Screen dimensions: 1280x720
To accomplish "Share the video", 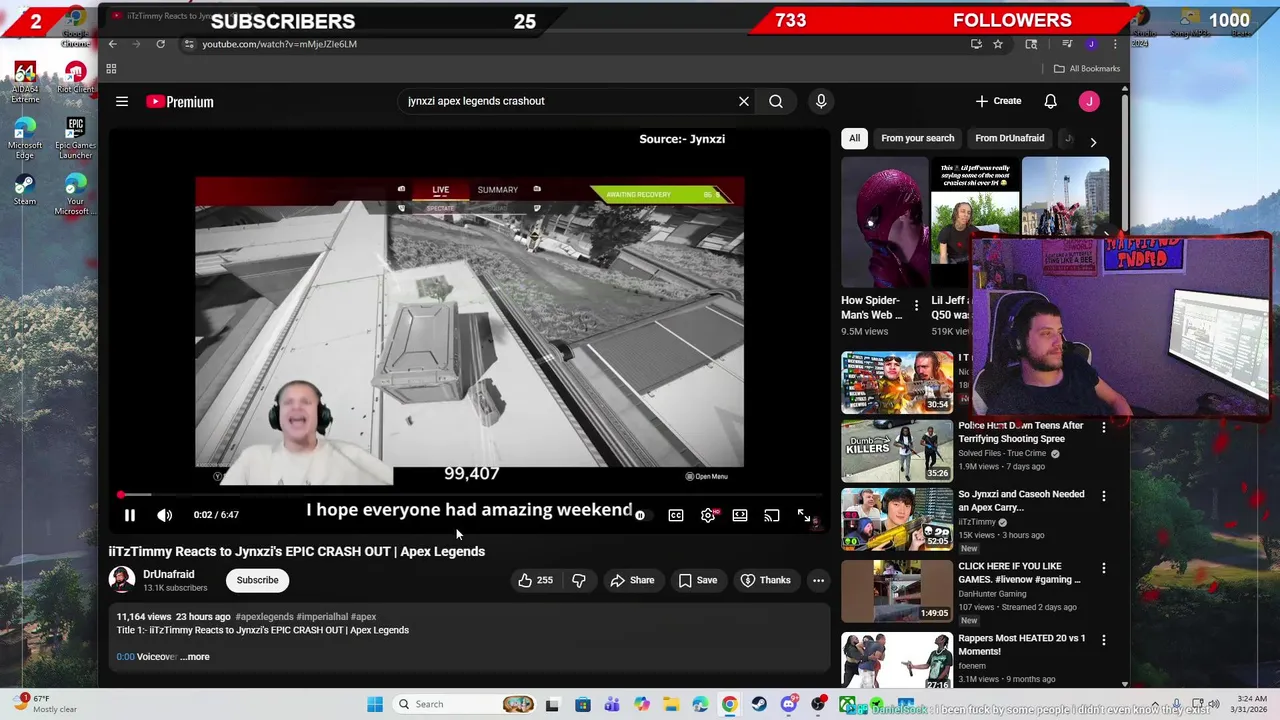I will [632, 580].
